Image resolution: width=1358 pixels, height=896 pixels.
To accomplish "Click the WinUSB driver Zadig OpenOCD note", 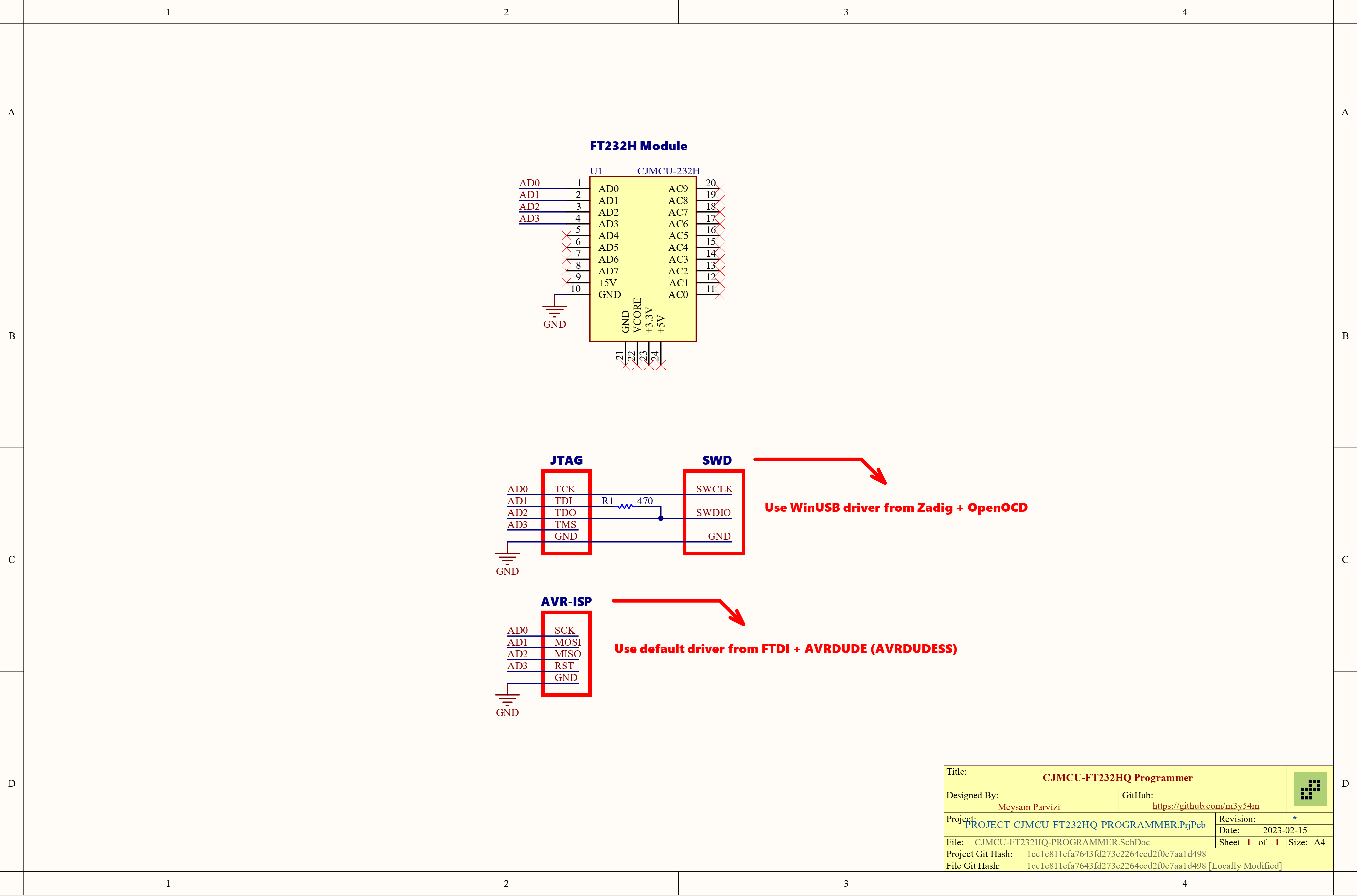I will point(895,508).
